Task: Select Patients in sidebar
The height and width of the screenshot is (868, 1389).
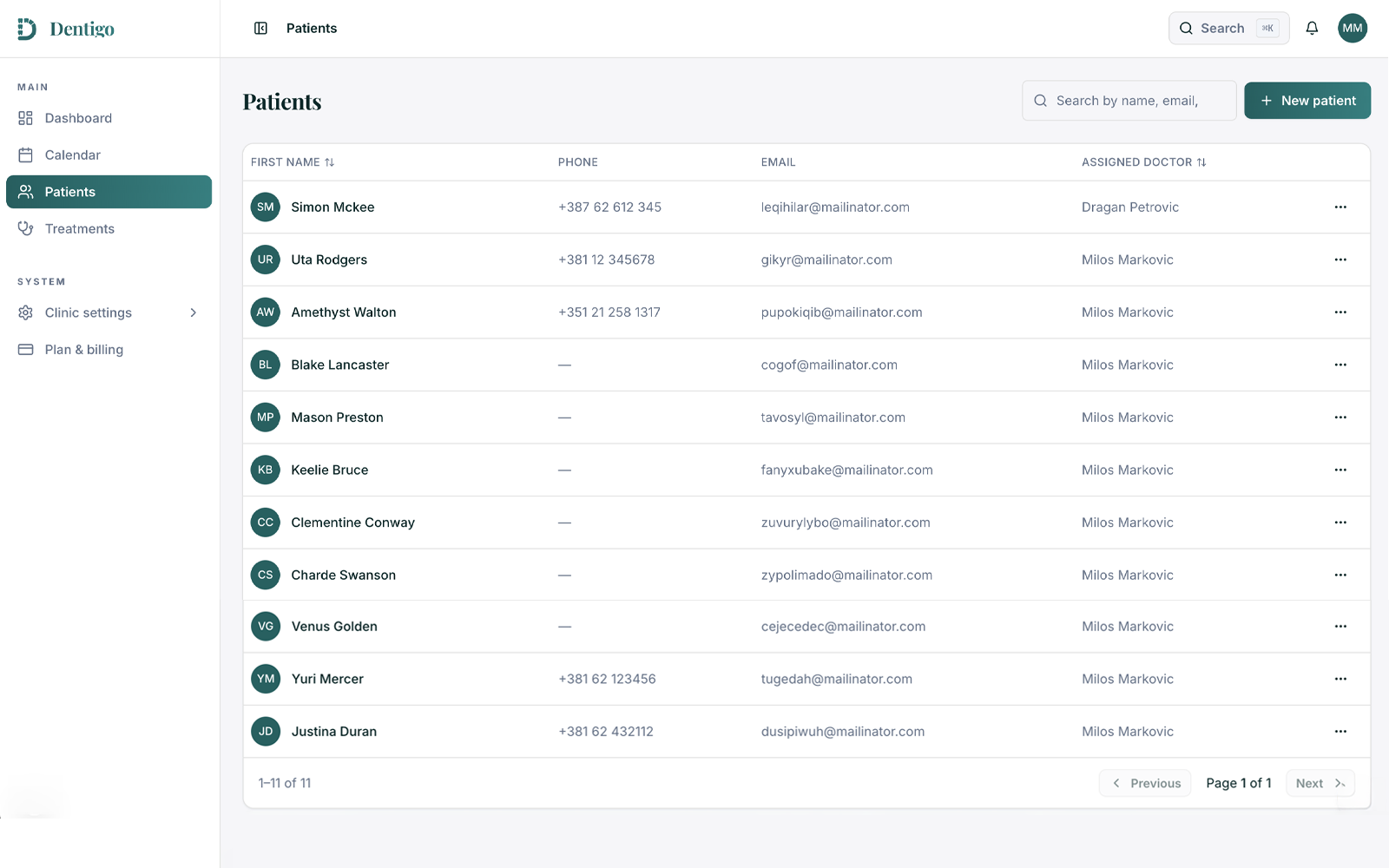Action: (109, 192)
